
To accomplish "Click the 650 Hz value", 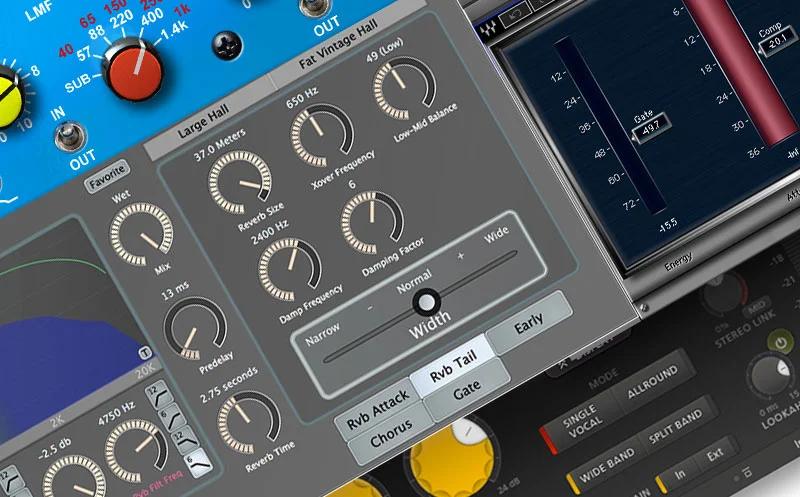I will [302, 98].
